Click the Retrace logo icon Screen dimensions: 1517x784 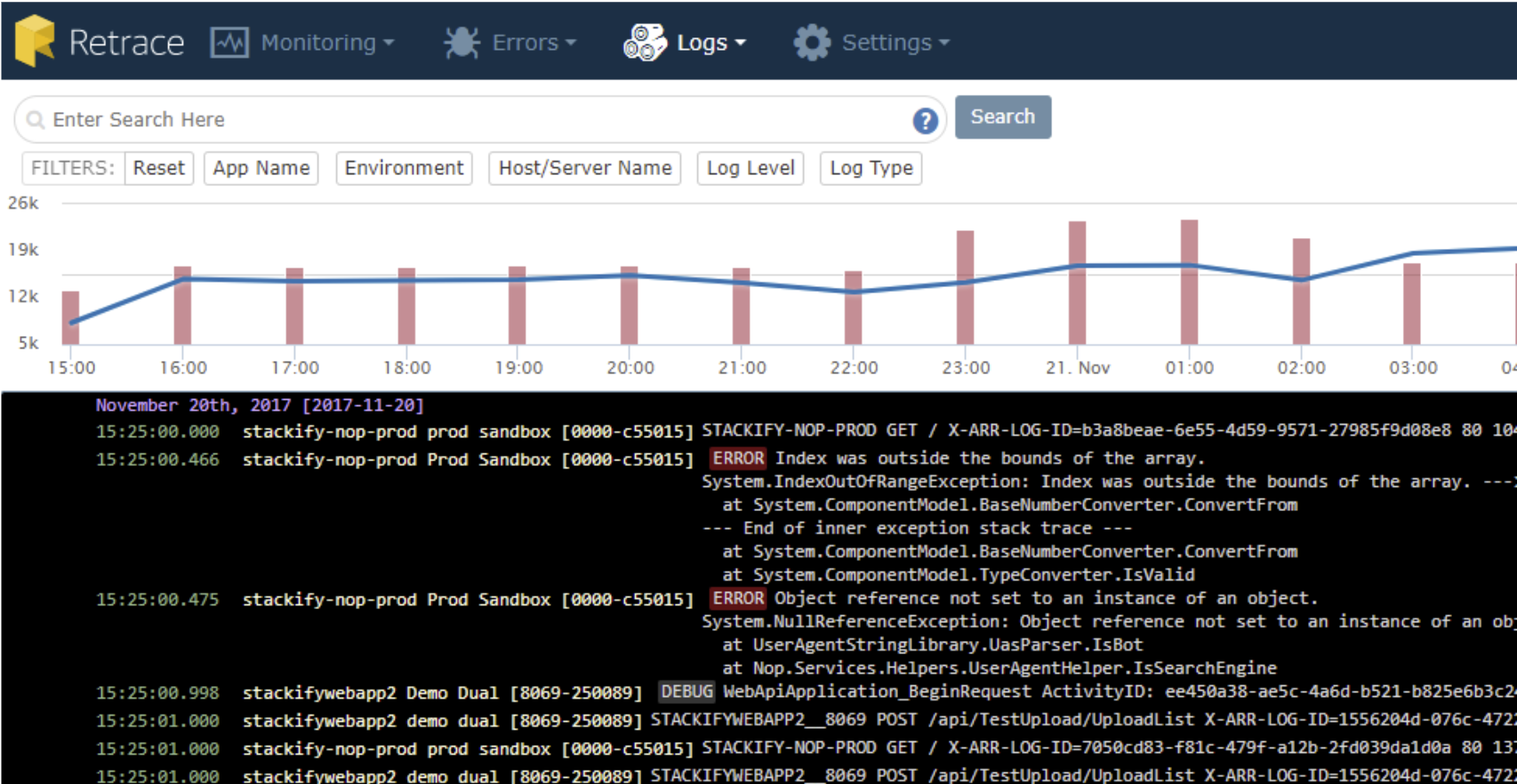[36, 41]
